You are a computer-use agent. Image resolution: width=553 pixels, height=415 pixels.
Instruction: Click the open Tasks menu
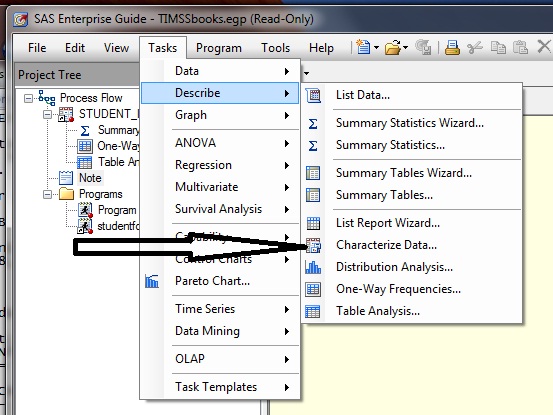coord(163,48)
